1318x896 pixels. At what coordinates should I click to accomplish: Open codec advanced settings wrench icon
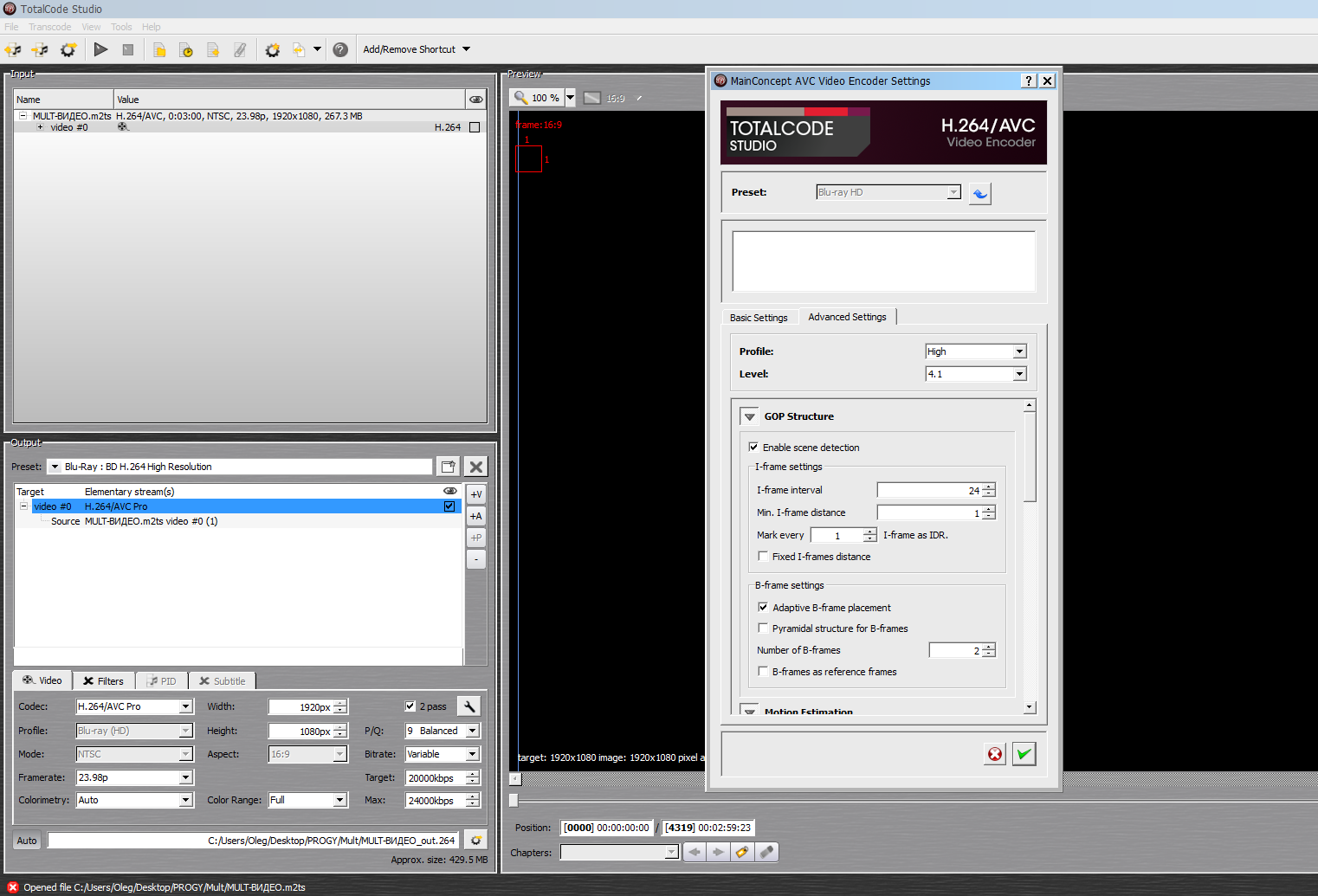(x=468, y=706)
